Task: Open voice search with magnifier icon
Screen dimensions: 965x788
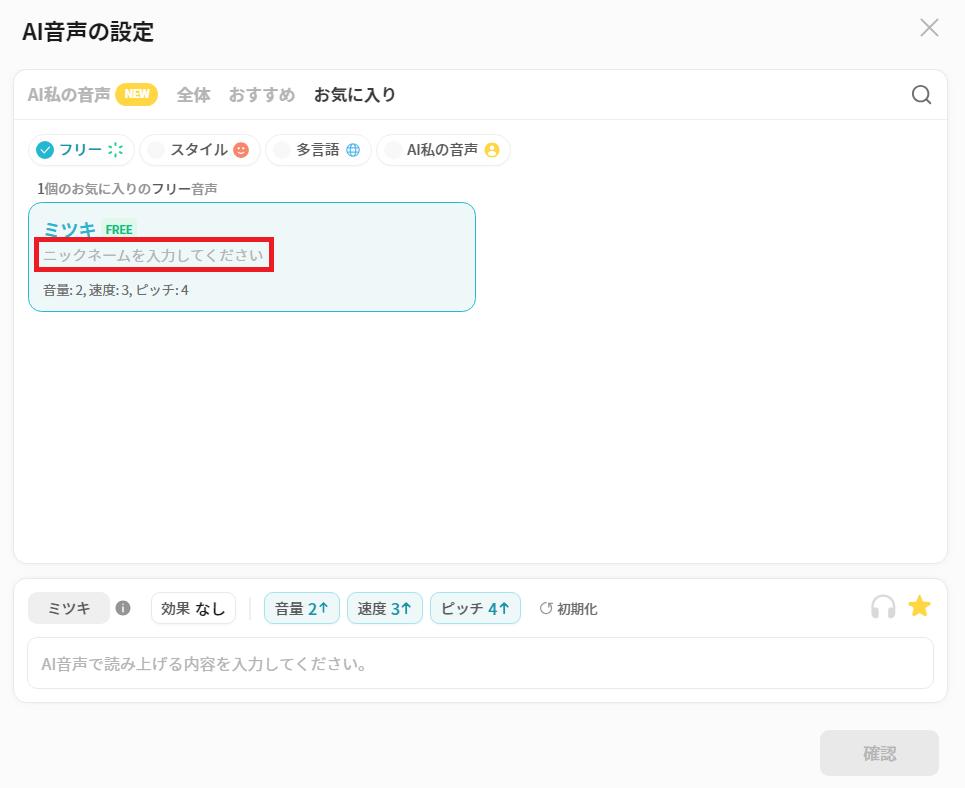Action: pos(921,95)
